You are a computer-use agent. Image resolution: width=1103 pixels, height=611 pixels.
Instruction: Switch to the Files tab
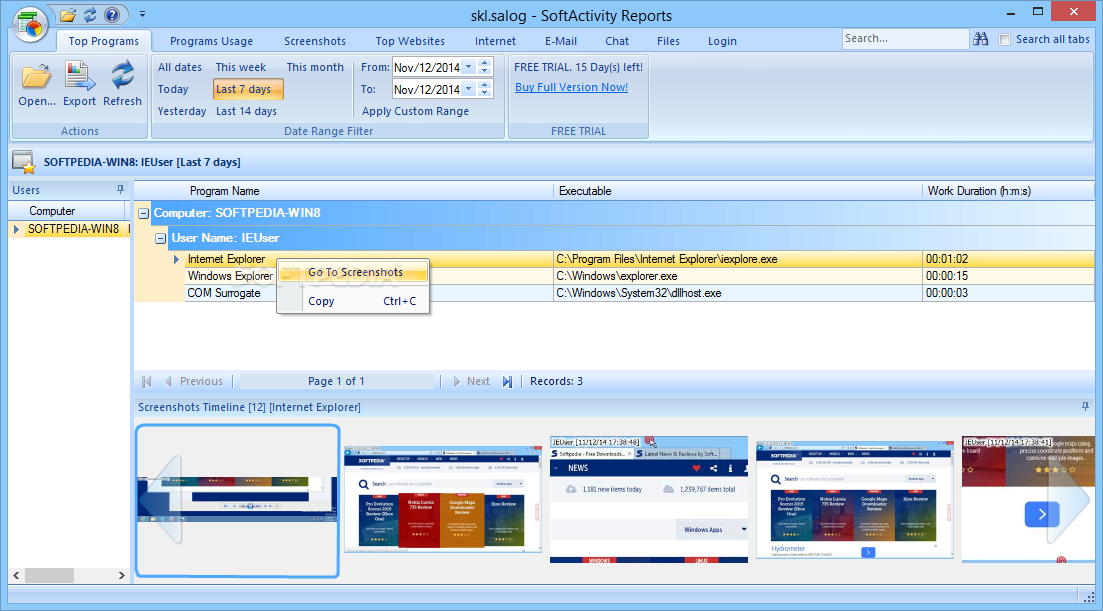click(x=668, y=41)
